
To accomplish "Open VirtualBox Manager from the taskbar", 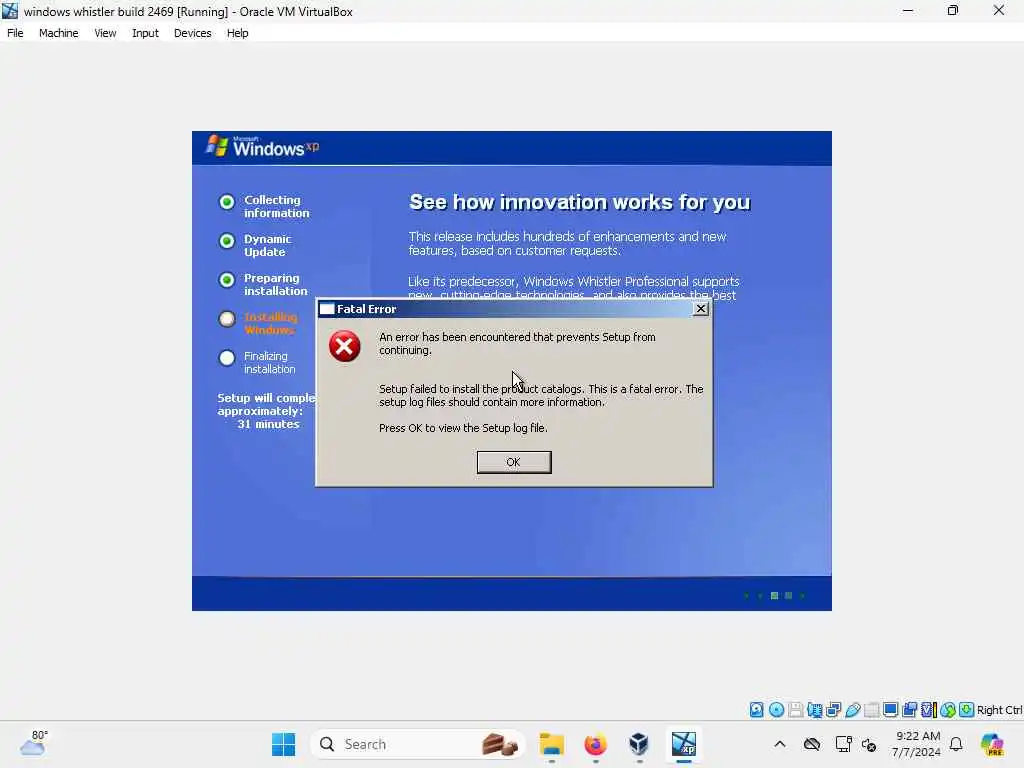I will 639,744.
